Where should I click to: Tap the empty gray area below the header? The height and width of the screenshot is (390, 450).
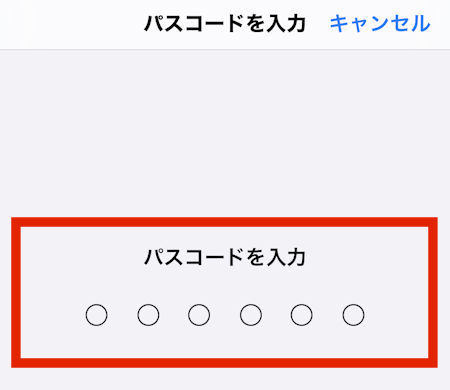[x=225, y=133]
